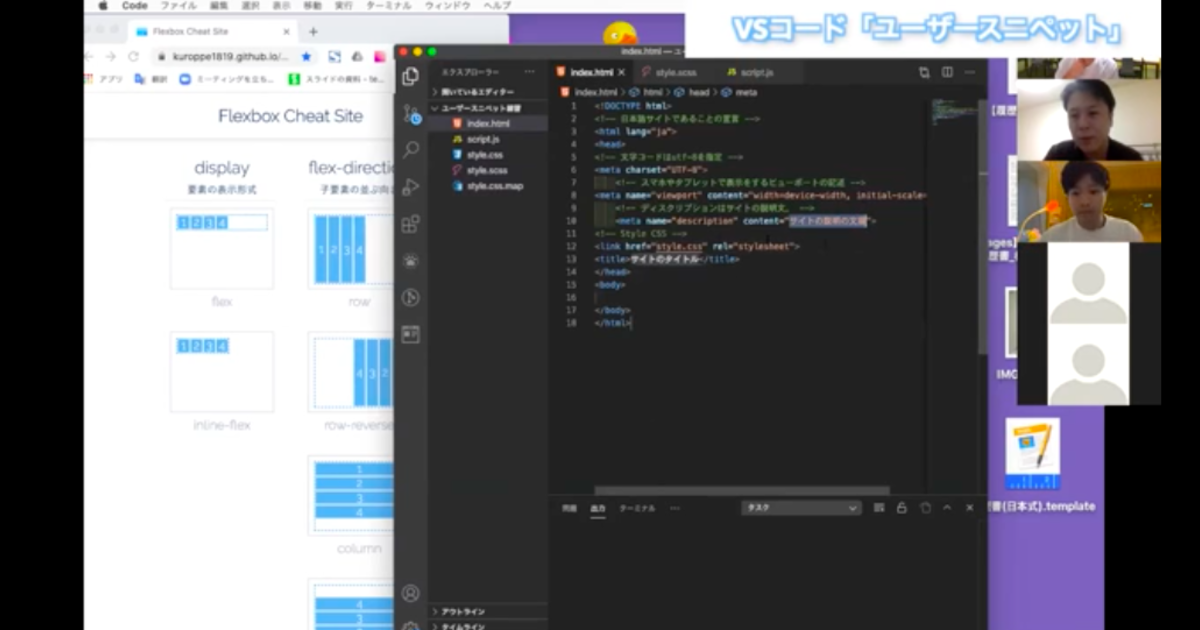Collapse the ユーザースニペット folder section
The width and height of the screenshot is (1200, 630).
[x=489, y=108]
